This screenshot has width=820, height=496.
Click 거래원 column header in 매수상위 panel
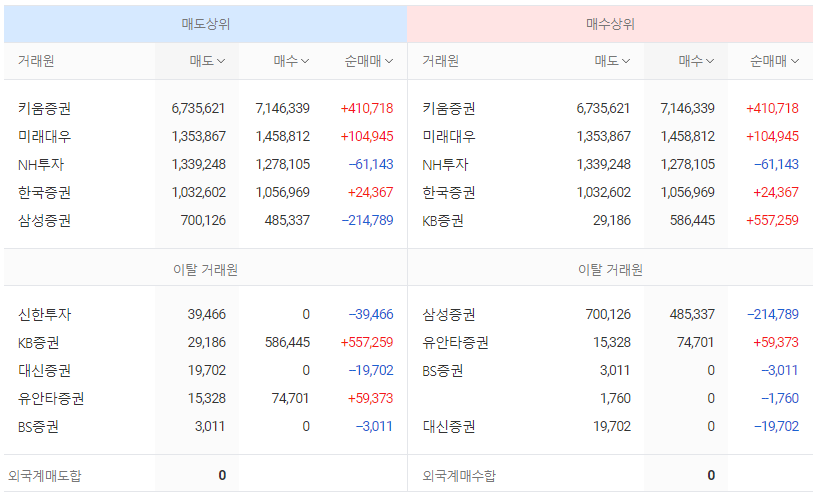[441, 61]
